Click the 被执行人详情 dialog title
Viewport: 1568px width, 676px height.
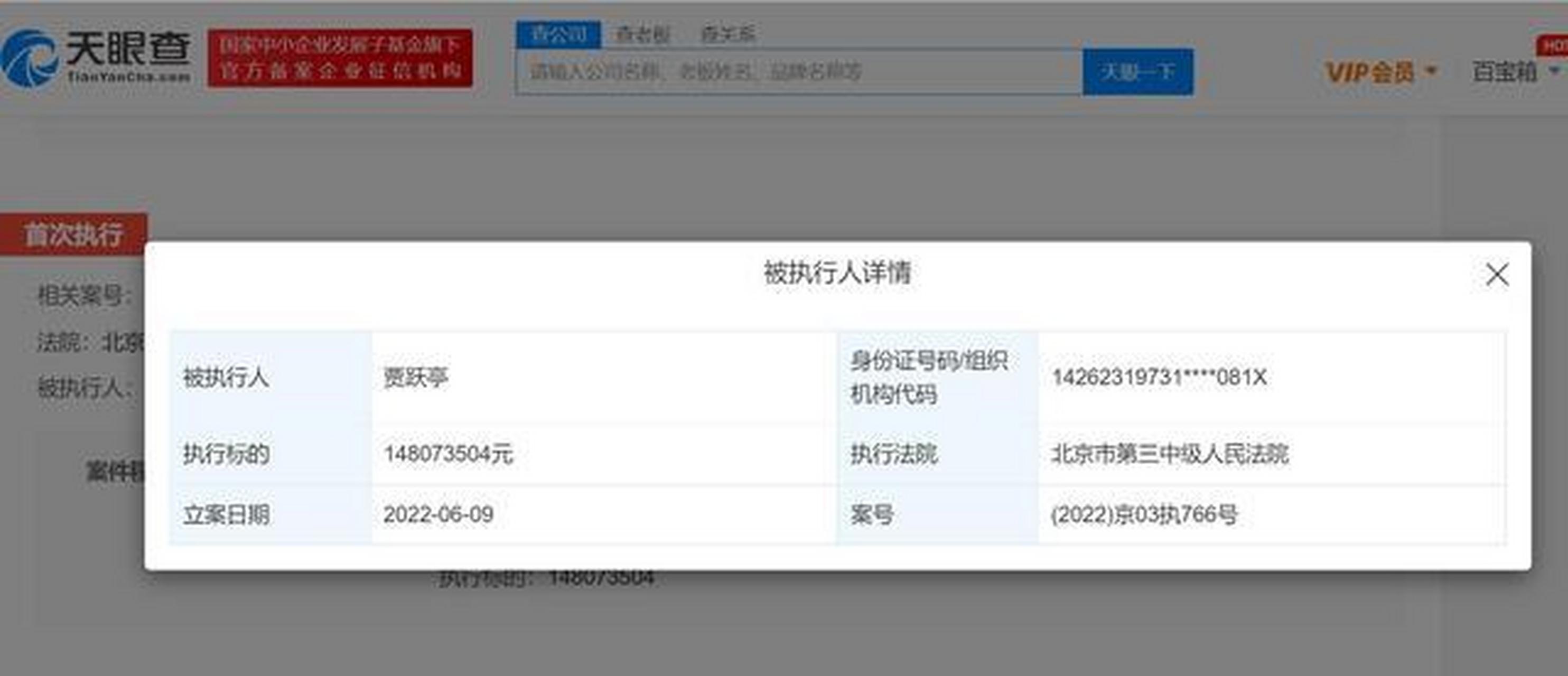[x=837, y=273]
